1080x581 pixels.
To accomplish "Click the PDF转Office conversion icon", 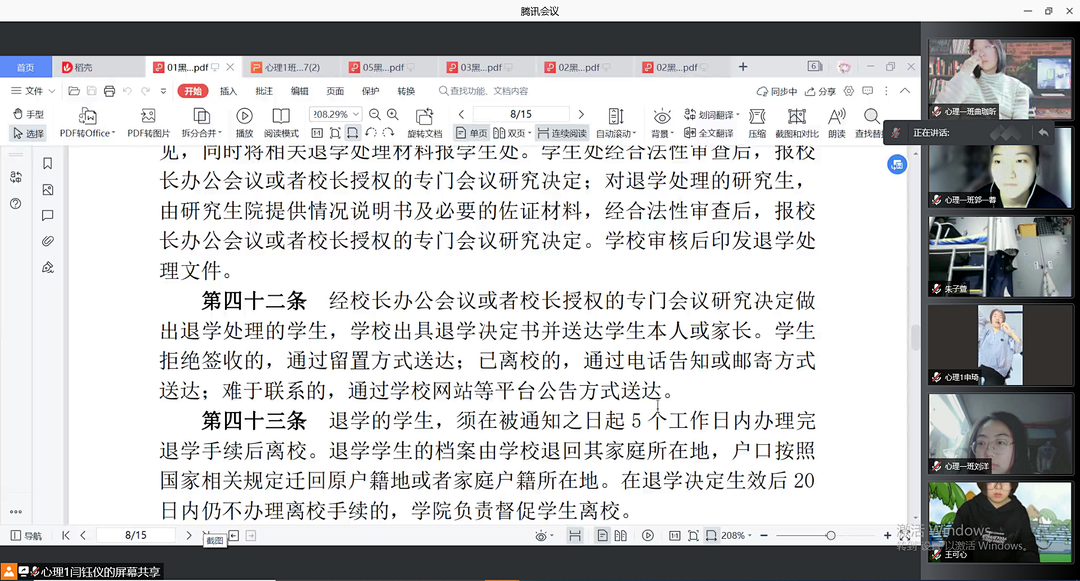I will point(87,117).
